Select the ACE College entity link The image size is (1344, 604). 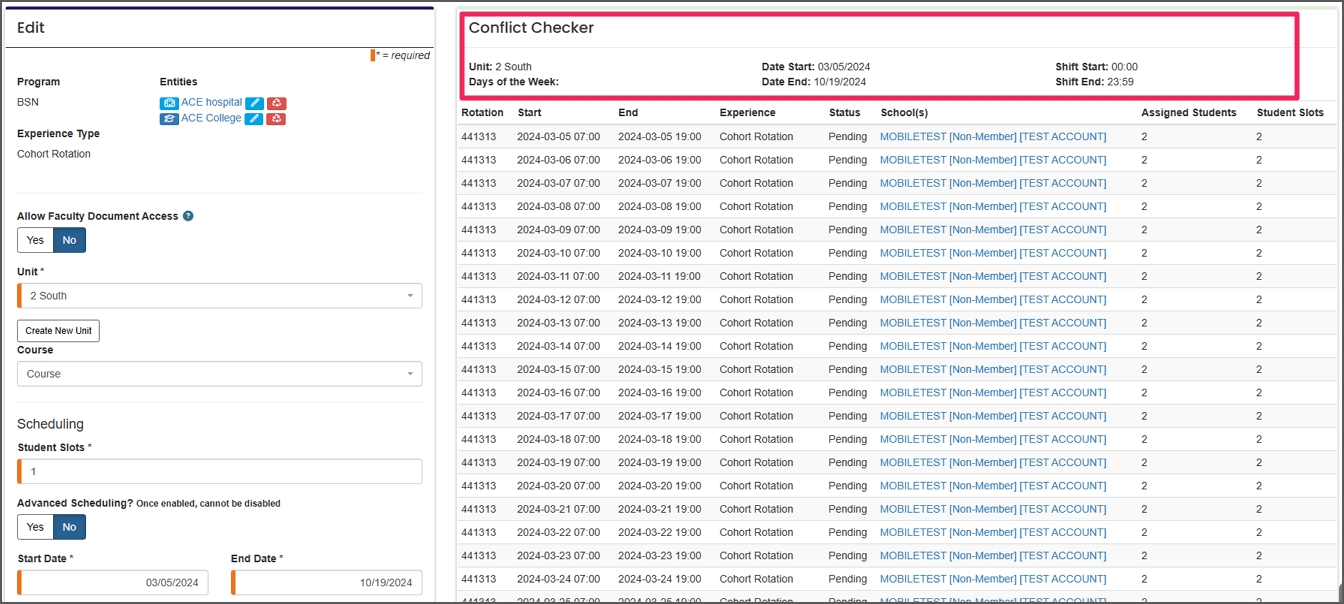point(207,117)
